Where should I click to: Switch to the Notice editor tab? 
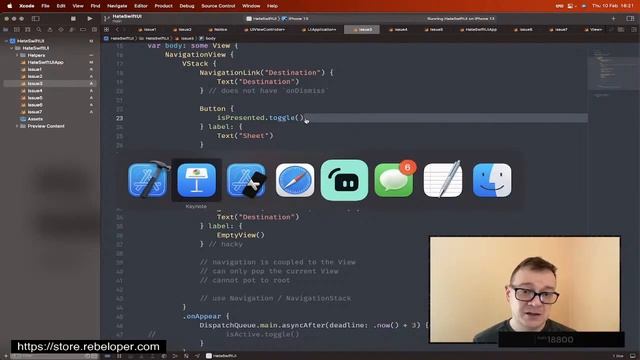click(218, 29)
